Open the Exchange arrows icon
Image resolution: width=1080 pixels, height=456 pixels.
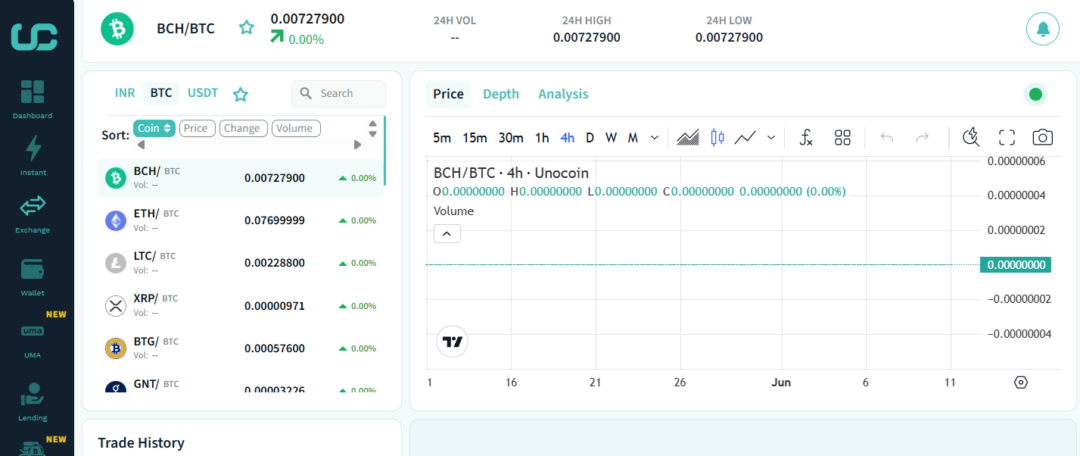33,205
